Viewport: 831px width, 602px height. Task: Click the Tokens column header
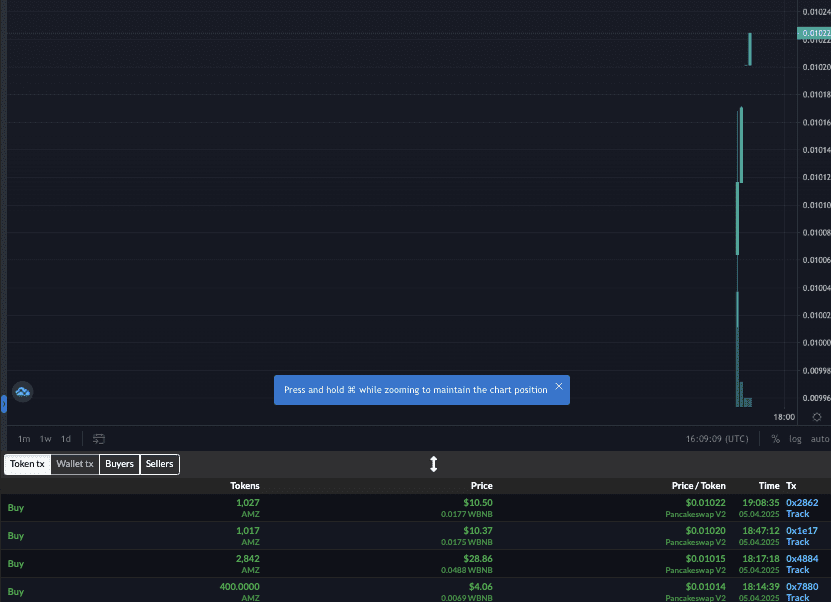pos(245,486)
